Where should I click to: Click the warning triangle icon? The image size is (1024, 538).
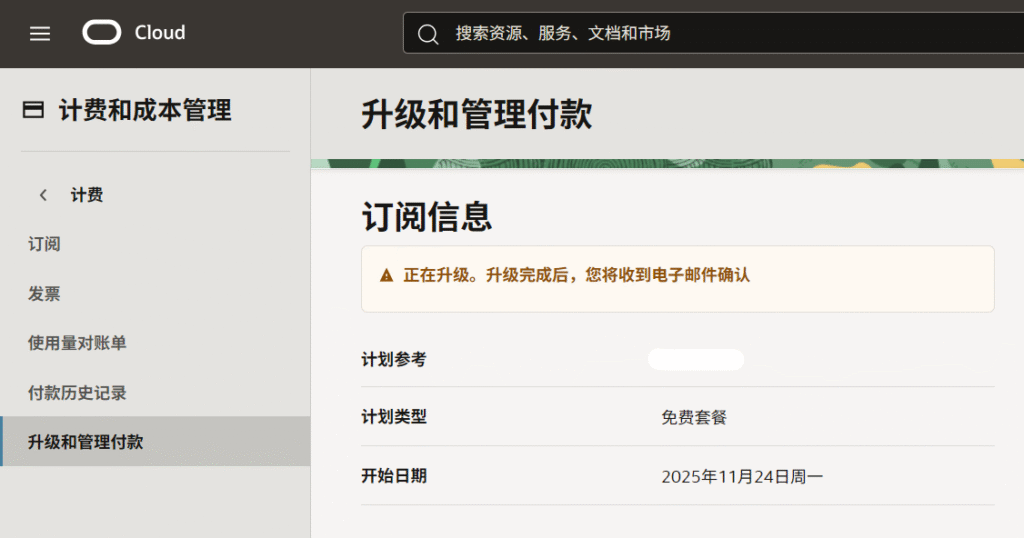[386, 275]
